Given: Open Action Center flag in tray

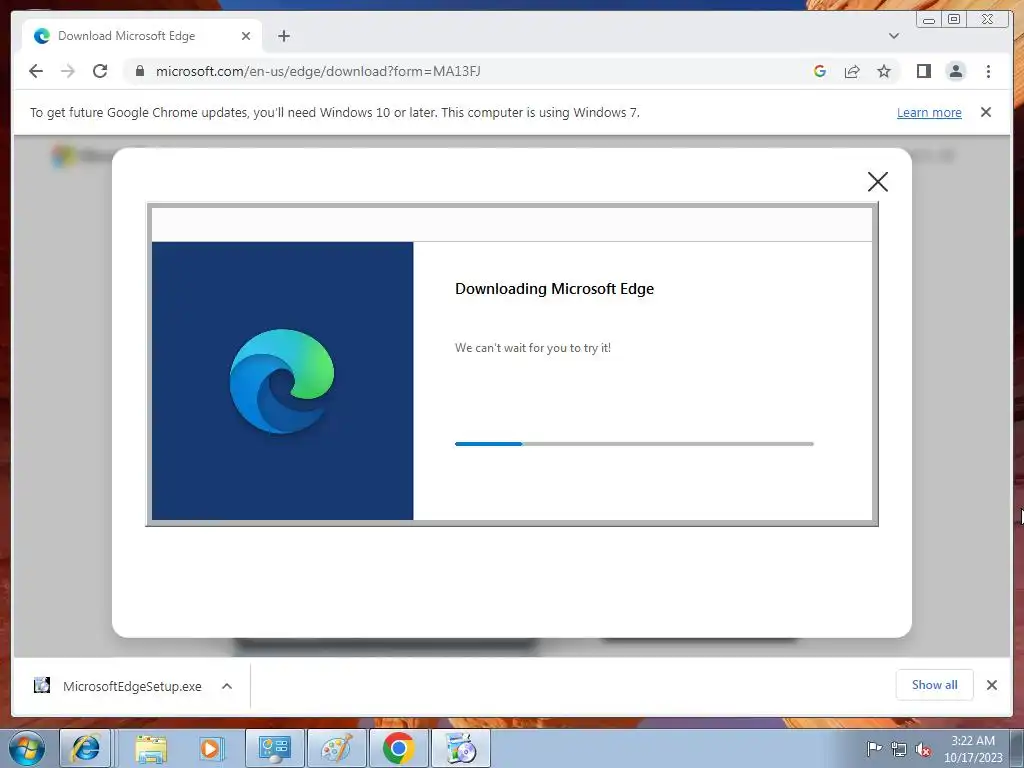Looking at the screenshot, I should point(873,749).
